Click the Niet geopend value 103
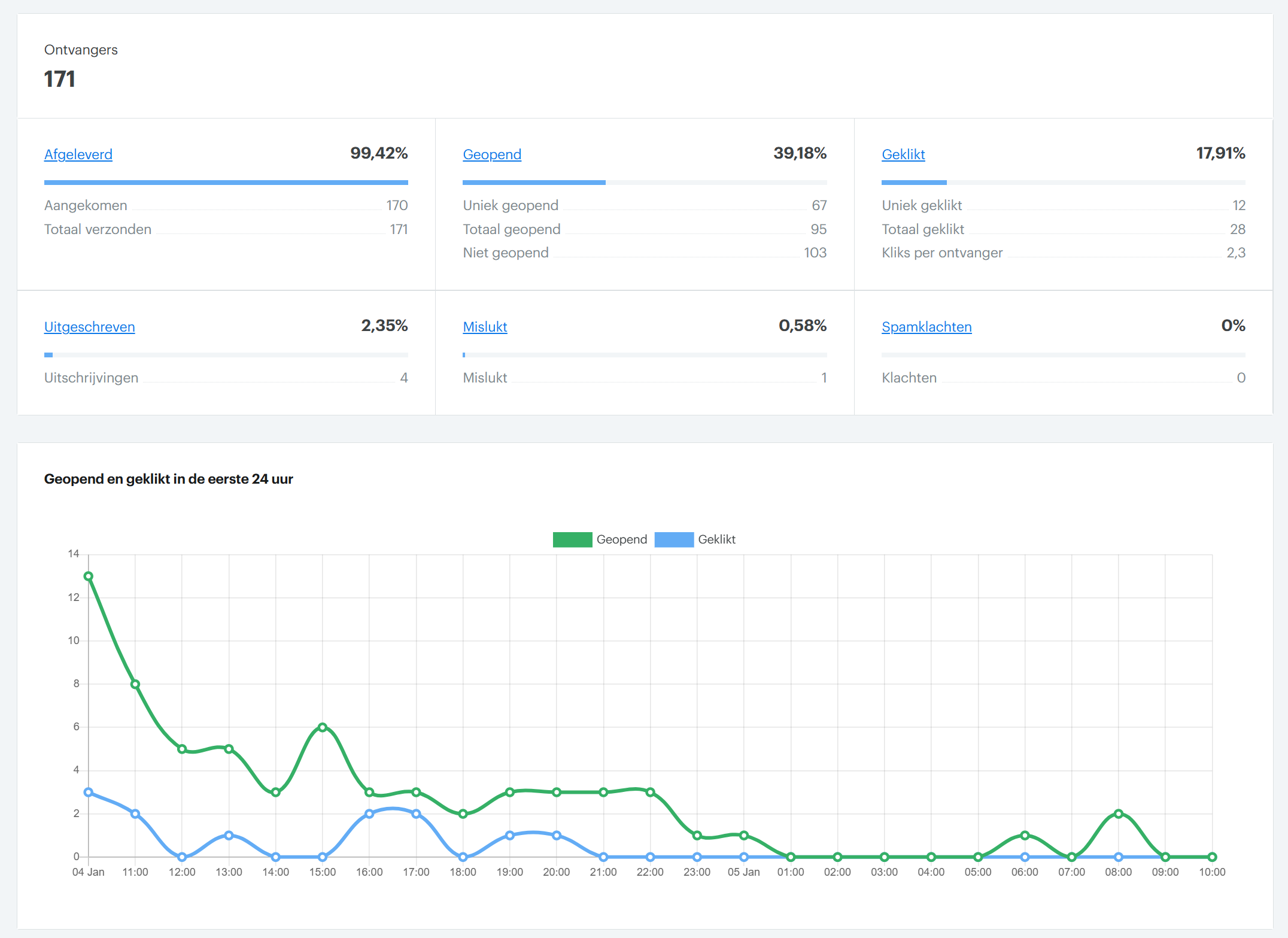The height and width of the screenshot is (938, 1288). (815, 253)
